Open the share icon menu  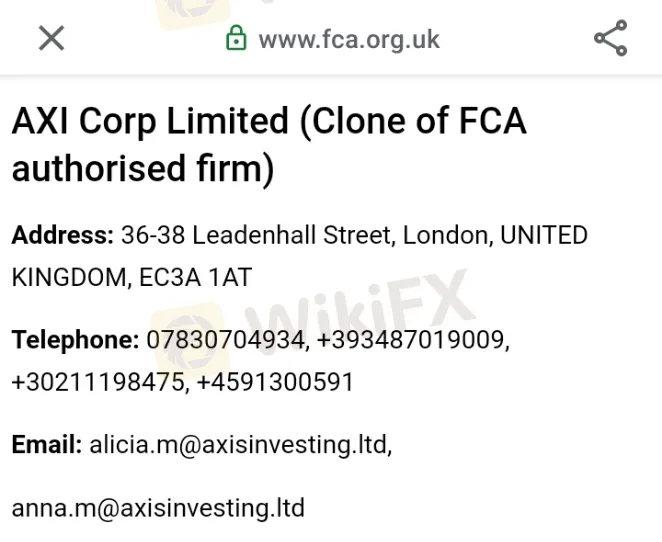[610, 39]
